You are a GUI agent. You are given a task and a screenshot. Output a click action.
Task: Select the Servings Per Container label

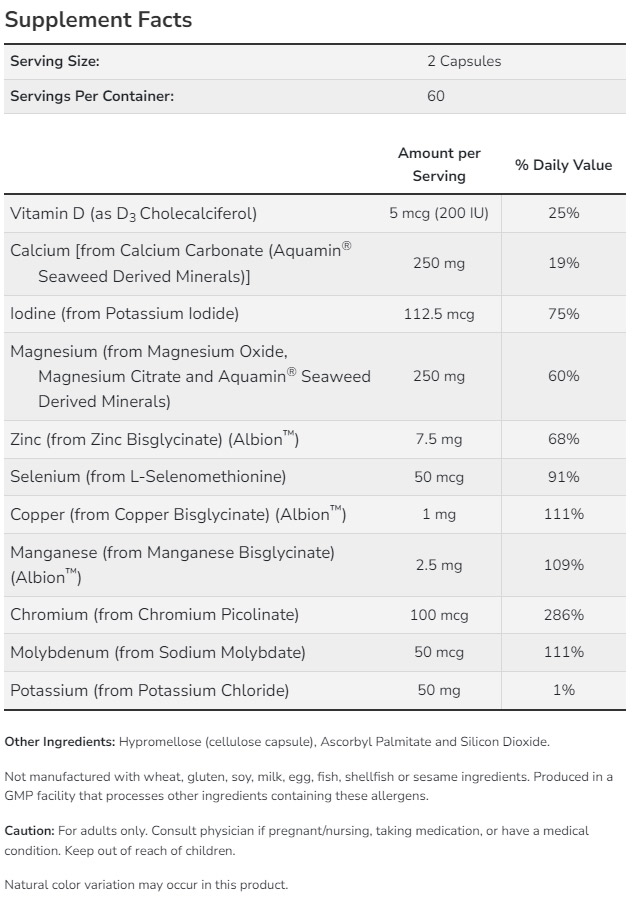click(92, 96)
